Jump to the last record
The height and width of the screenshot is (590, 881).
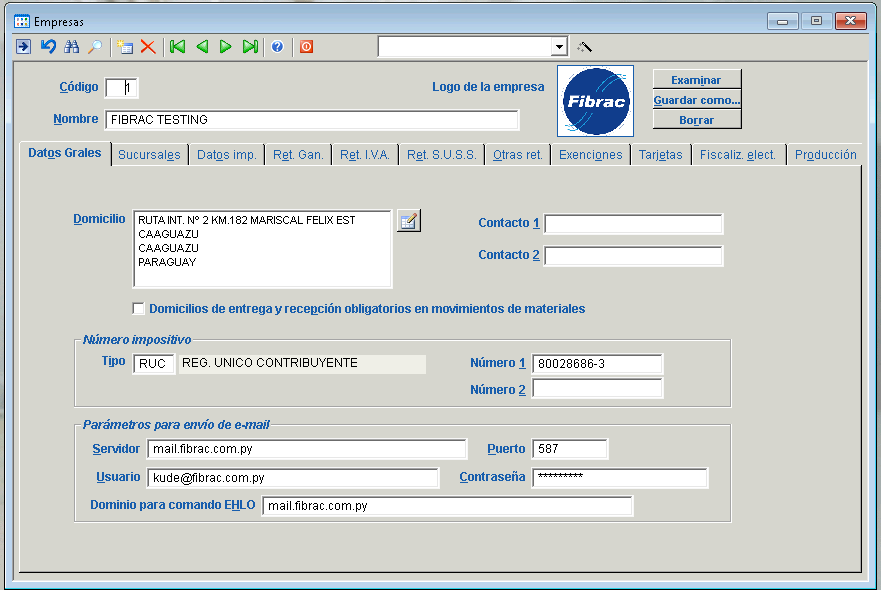tap(250, 47)
